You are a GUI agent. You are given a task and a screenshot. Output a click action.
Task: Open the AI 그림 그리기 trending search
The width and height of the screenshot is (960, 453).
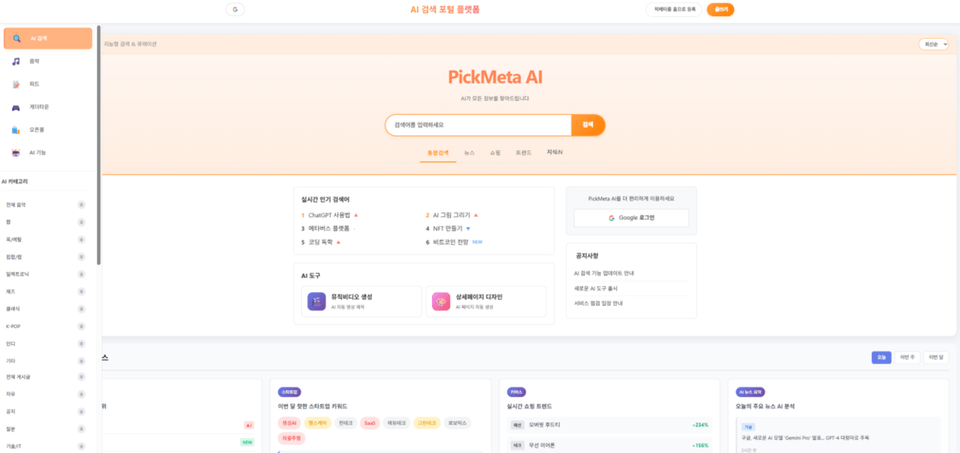451,215
